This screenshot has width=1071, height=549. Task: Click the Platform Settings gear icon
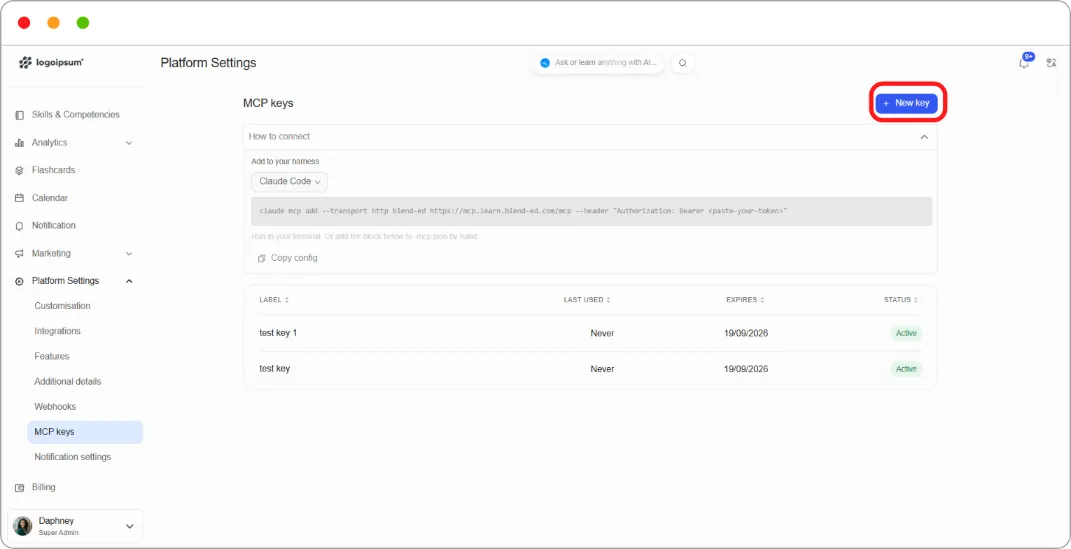click(19, 281)
